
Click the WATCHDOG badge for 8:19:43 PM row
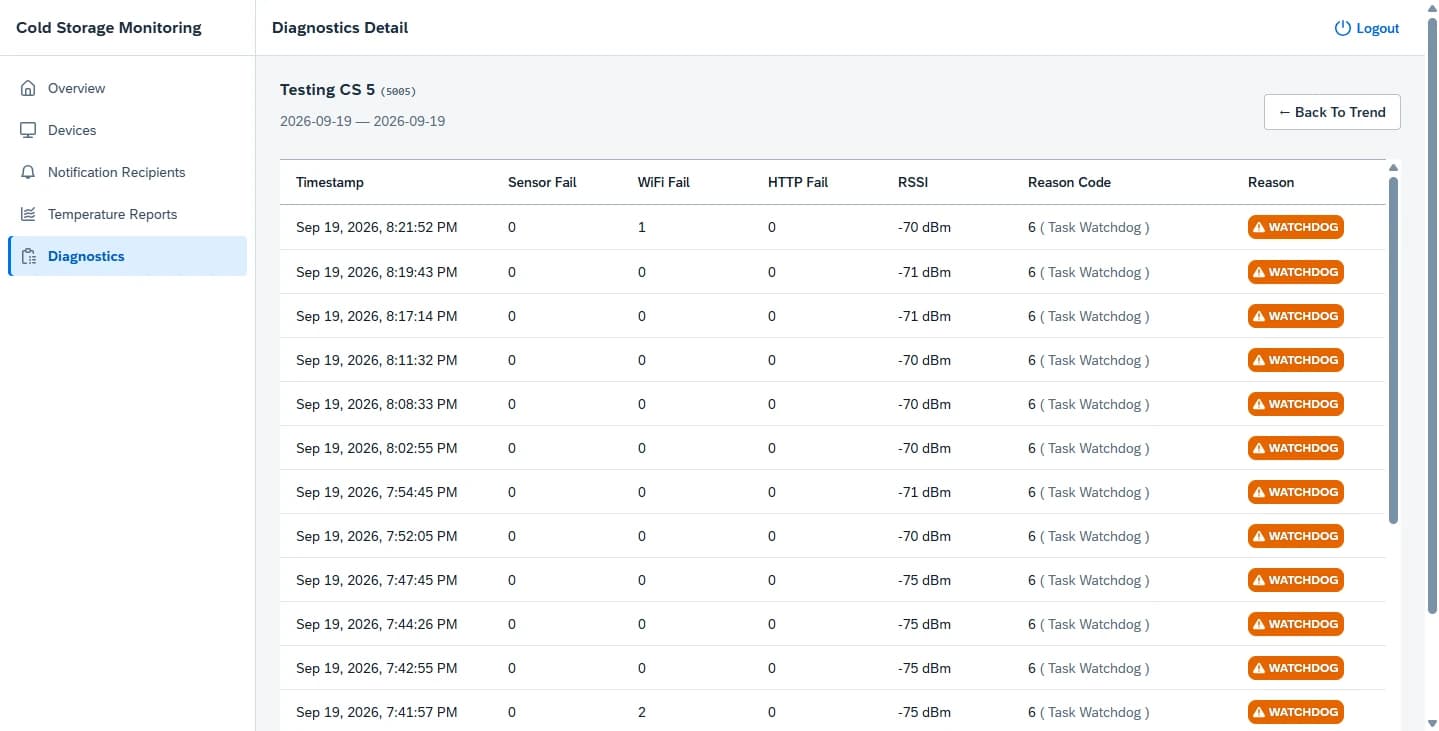coord(1295,272)
